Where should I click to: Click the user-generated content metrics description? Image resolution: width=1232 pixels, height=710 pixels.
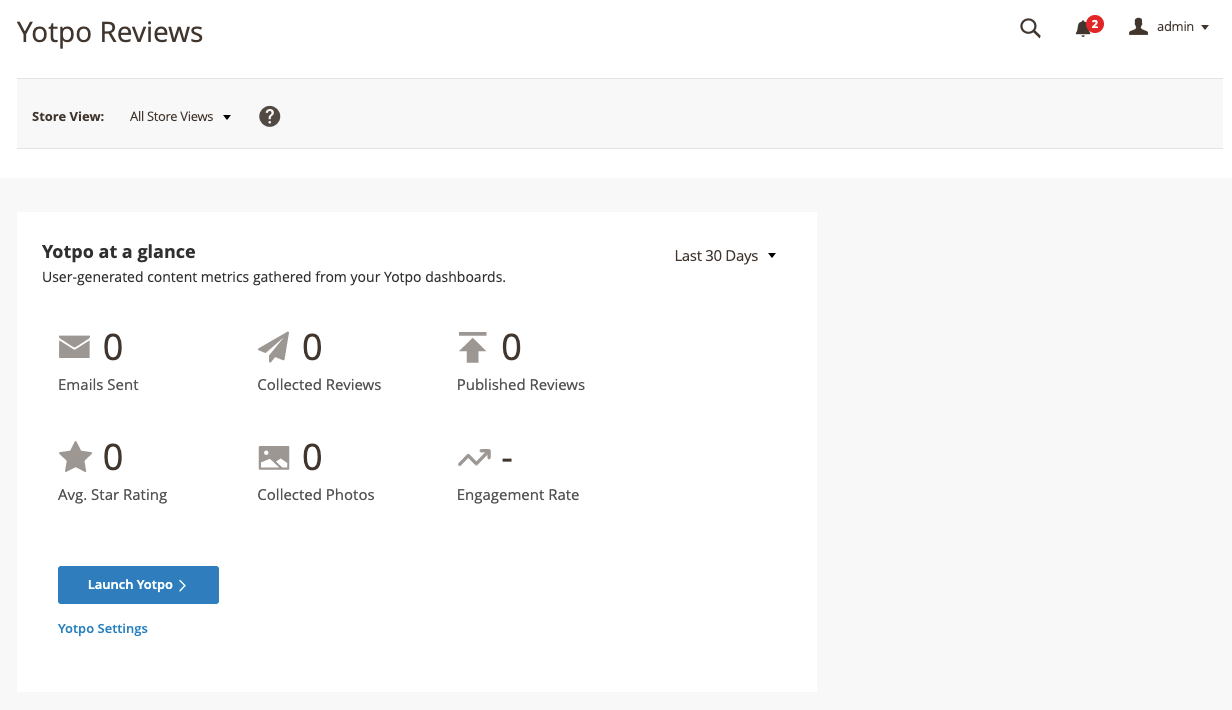(x=274, y=277)
